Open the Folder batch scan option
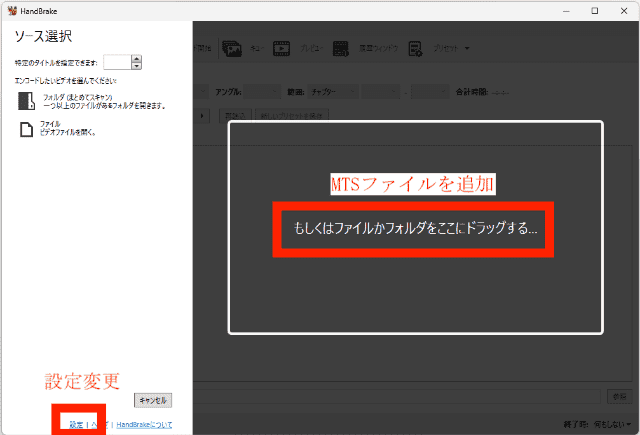 [x=90, y=100]
